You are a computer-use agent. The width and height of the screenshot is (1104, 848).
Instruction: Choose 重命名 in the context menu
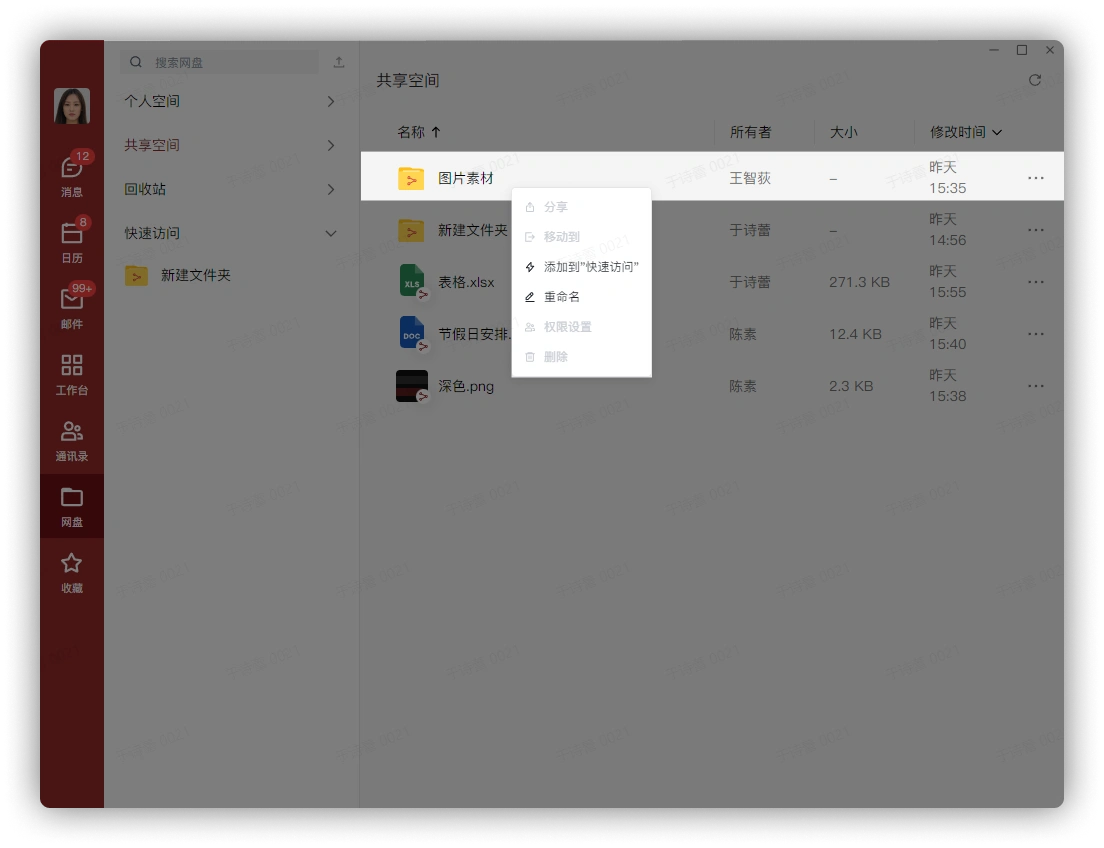coord(582,297)
